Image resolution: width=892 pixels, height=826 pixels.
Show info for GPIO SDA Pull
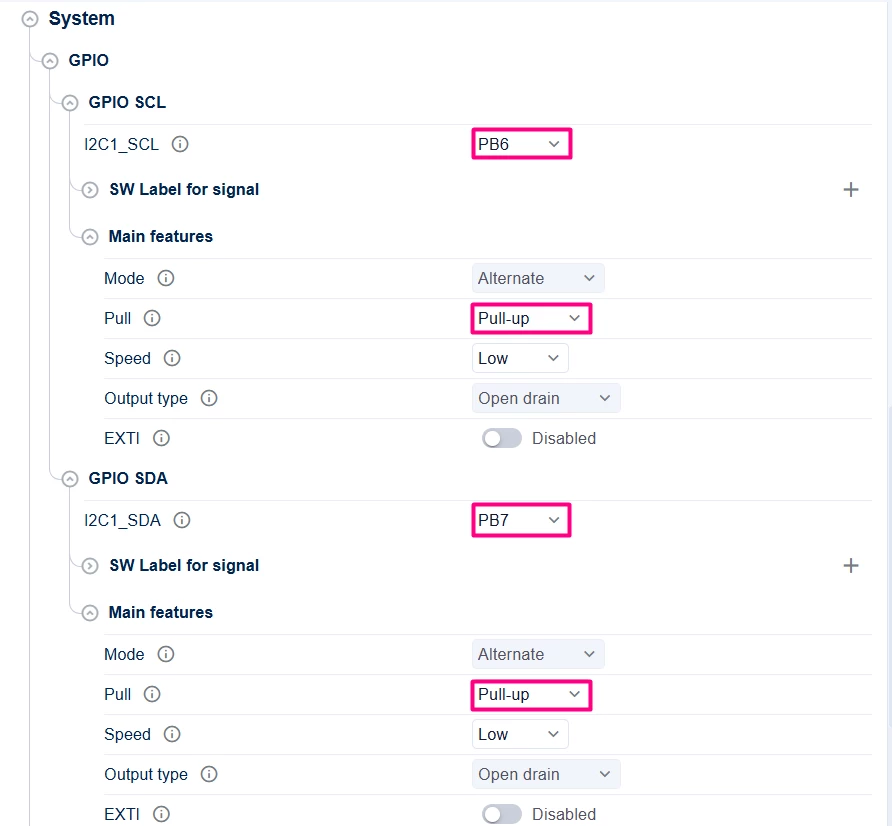[152, 694]
